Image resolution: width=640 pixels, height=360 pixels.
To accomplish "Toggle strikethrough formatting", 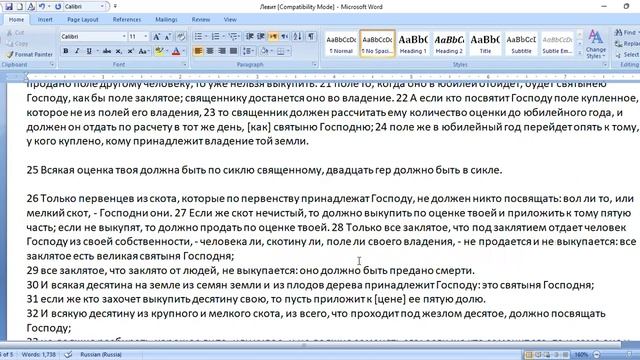I will point(107,51).
